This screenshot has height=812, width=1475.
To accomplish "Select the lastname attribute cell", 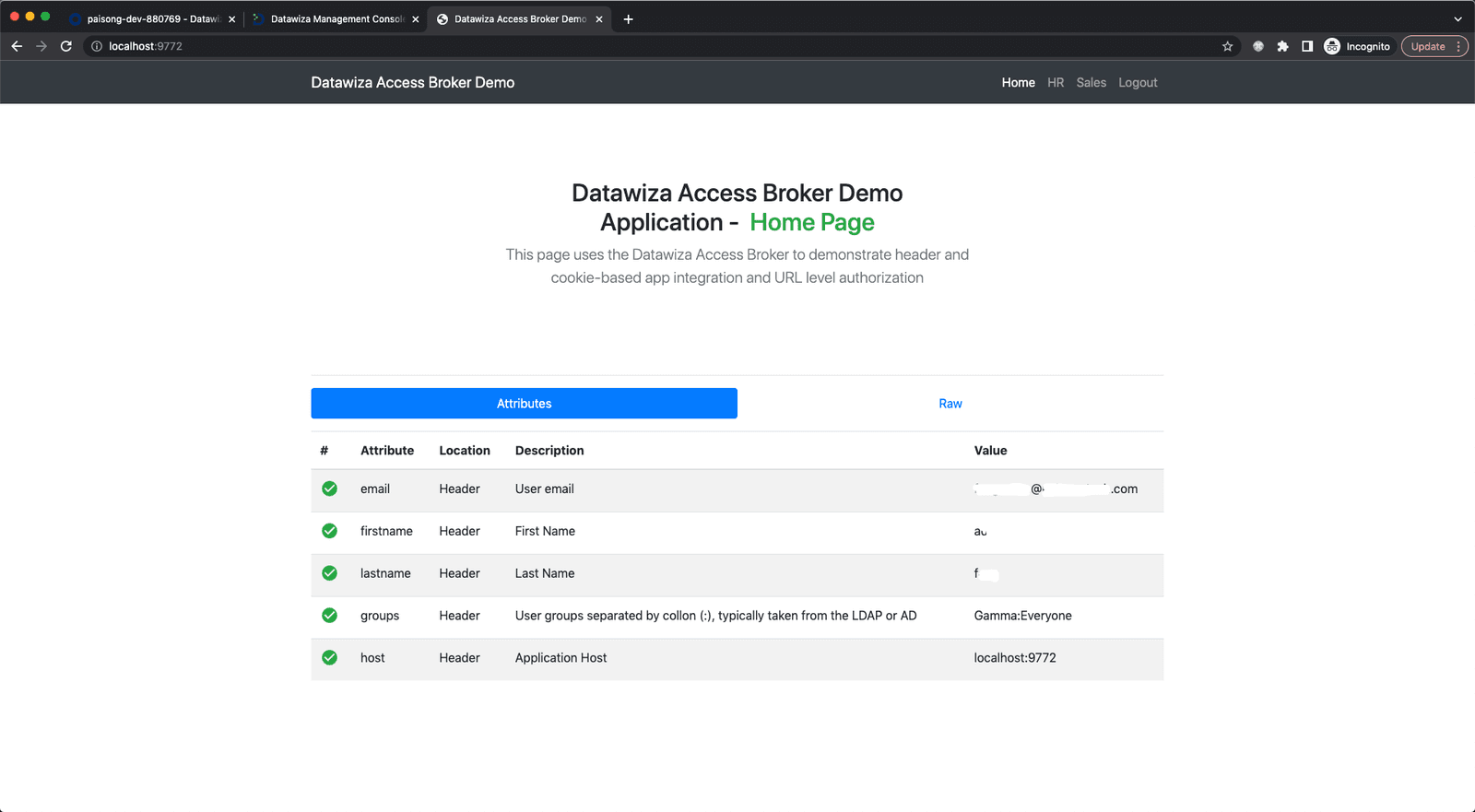I will 385,574.
